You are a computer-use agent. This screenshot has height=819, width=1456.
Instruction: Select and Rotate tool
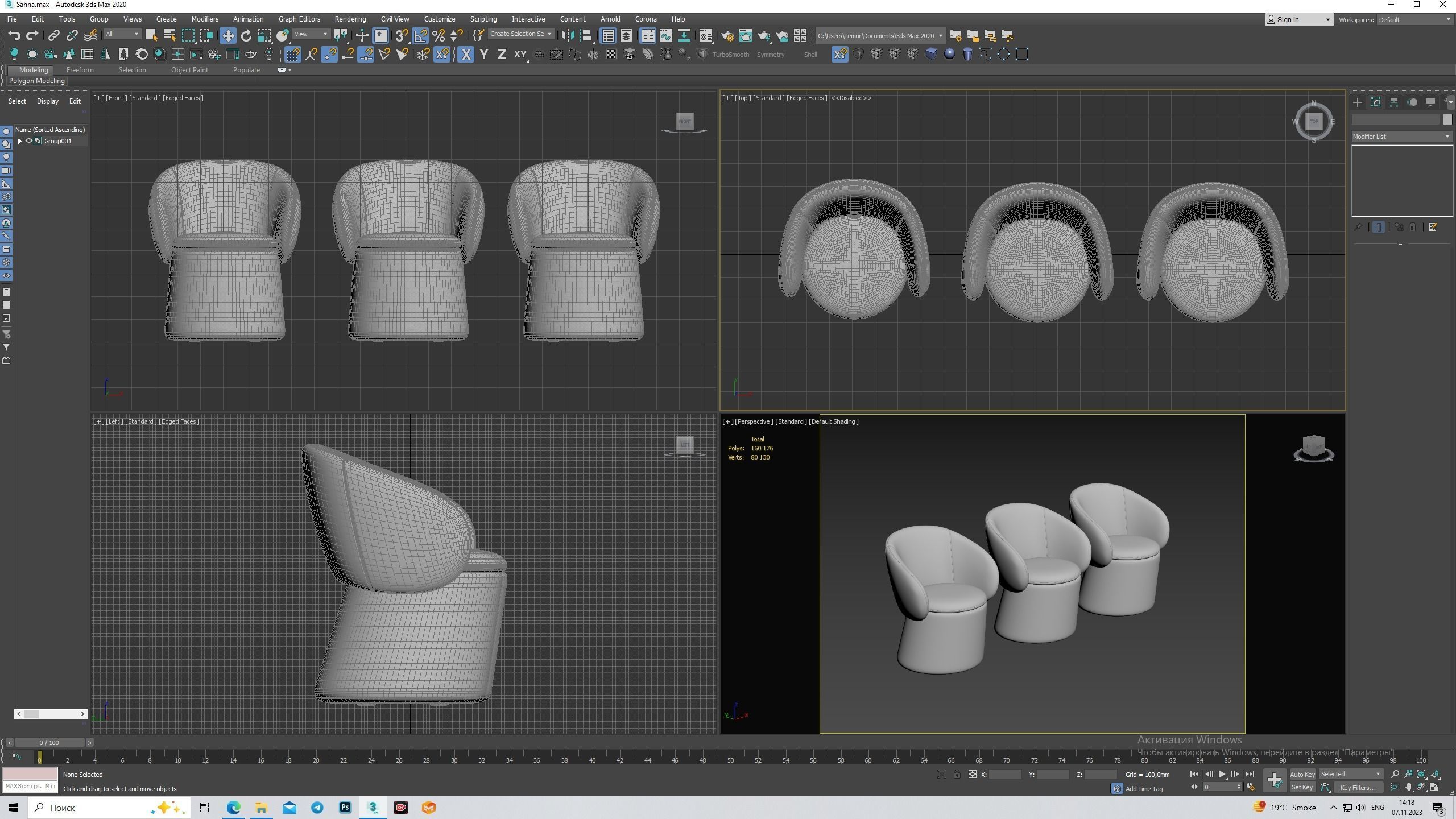click(x=247, y=35)
